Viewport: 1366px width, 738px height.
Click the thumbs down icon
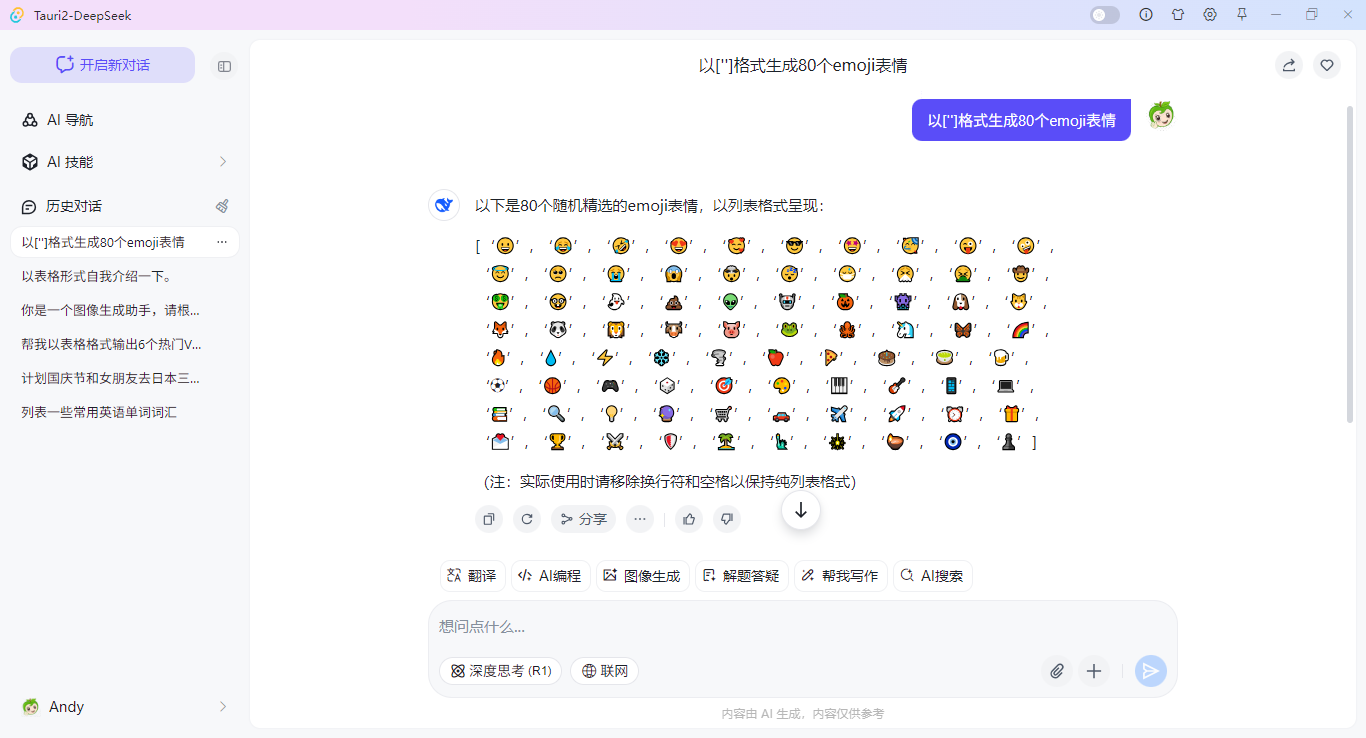point(727,519)
